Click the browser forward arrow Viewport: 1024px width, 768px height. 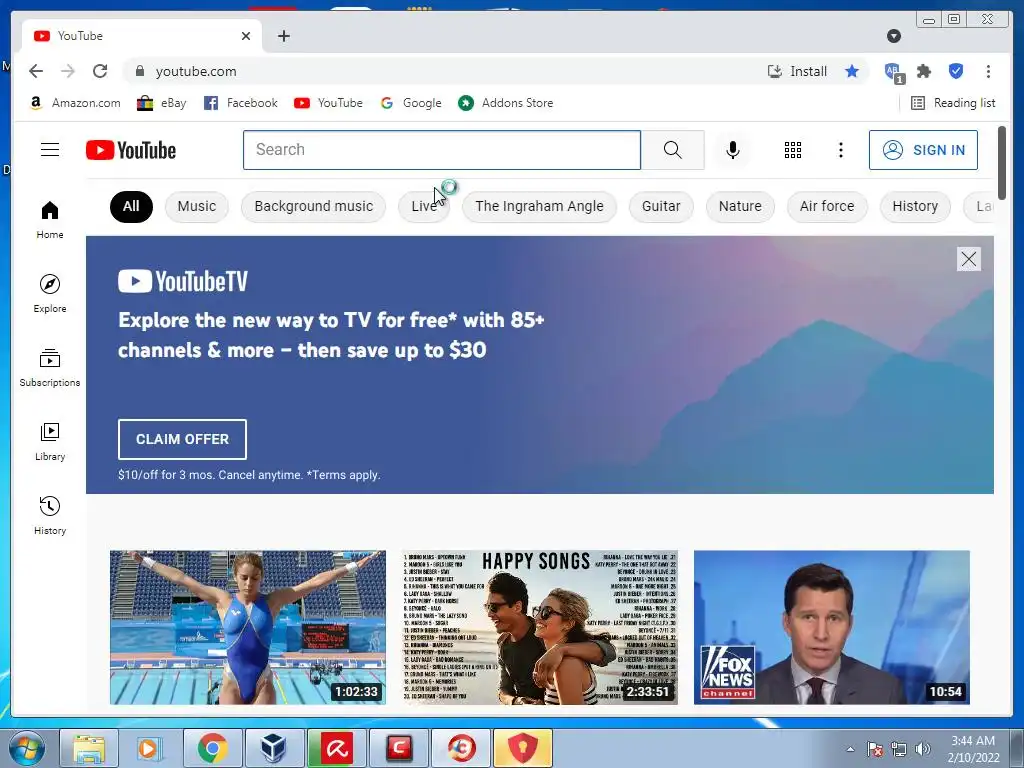(x=68, y=71)
